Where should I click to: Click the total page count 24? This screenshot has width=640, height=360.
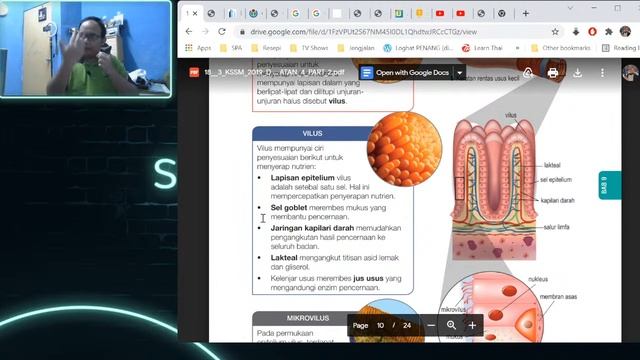(x=407, y=325)
